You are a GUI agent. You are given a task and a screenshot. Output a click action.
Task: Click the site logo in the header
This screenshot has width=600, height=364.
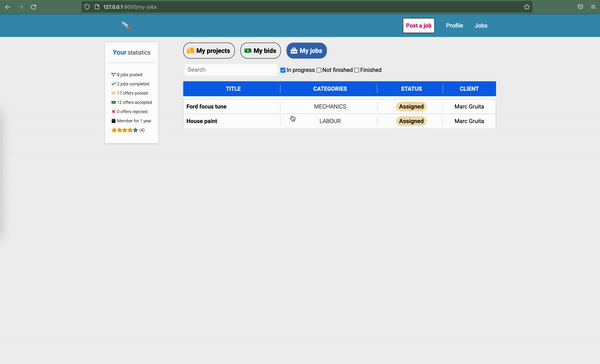click(127, 26)
